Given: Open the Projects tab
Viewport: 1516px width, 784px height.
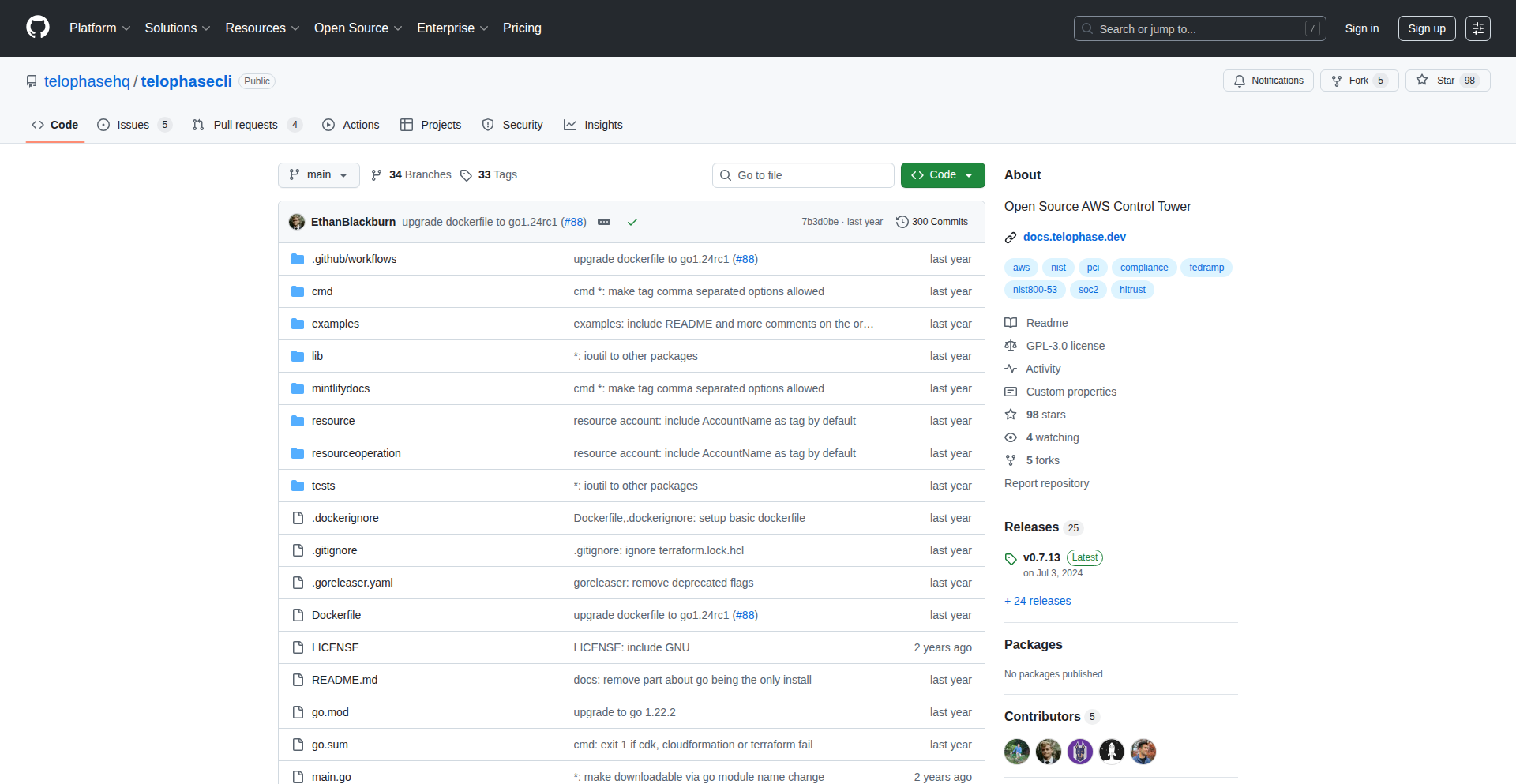Looking at the screenshot, I should pyautogui.click(x=430, y=125).
